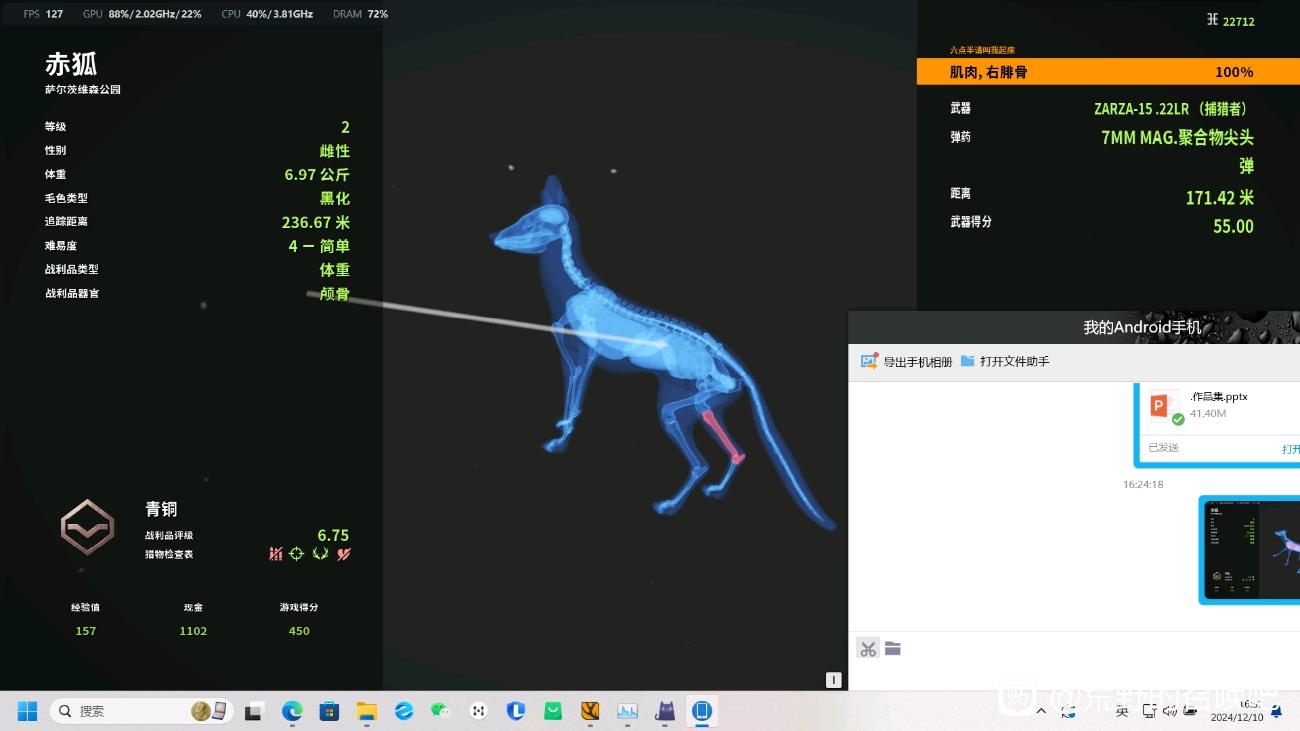Click the monitor graph taskbar icon
The height and width of the screenshot is (731, 1300).
coord(628,711)
